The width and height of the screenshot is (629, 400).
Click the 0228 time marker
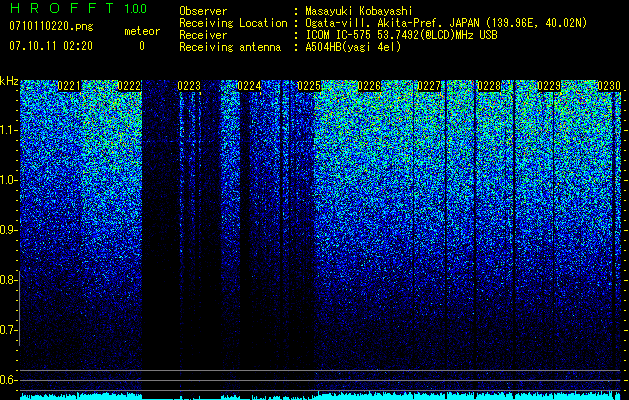click(x=489, y=86)
